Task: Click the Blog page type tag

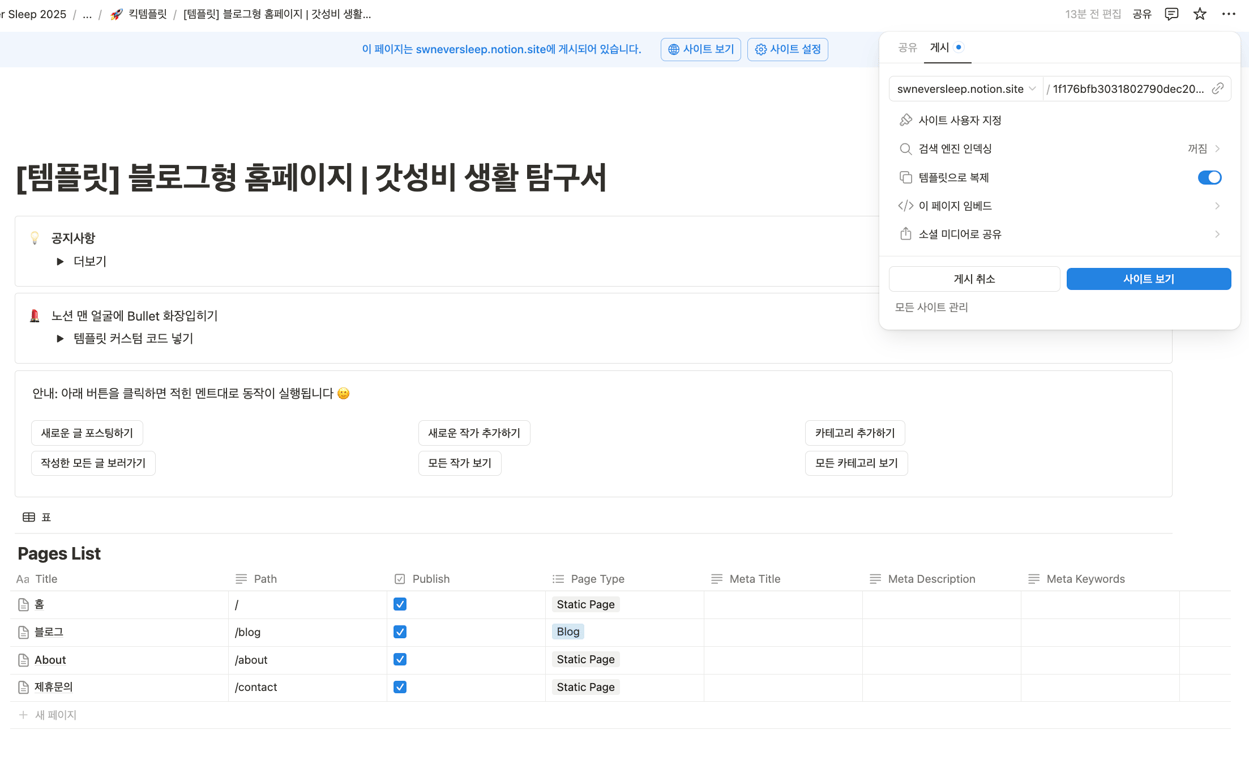Action: [568, 632]
